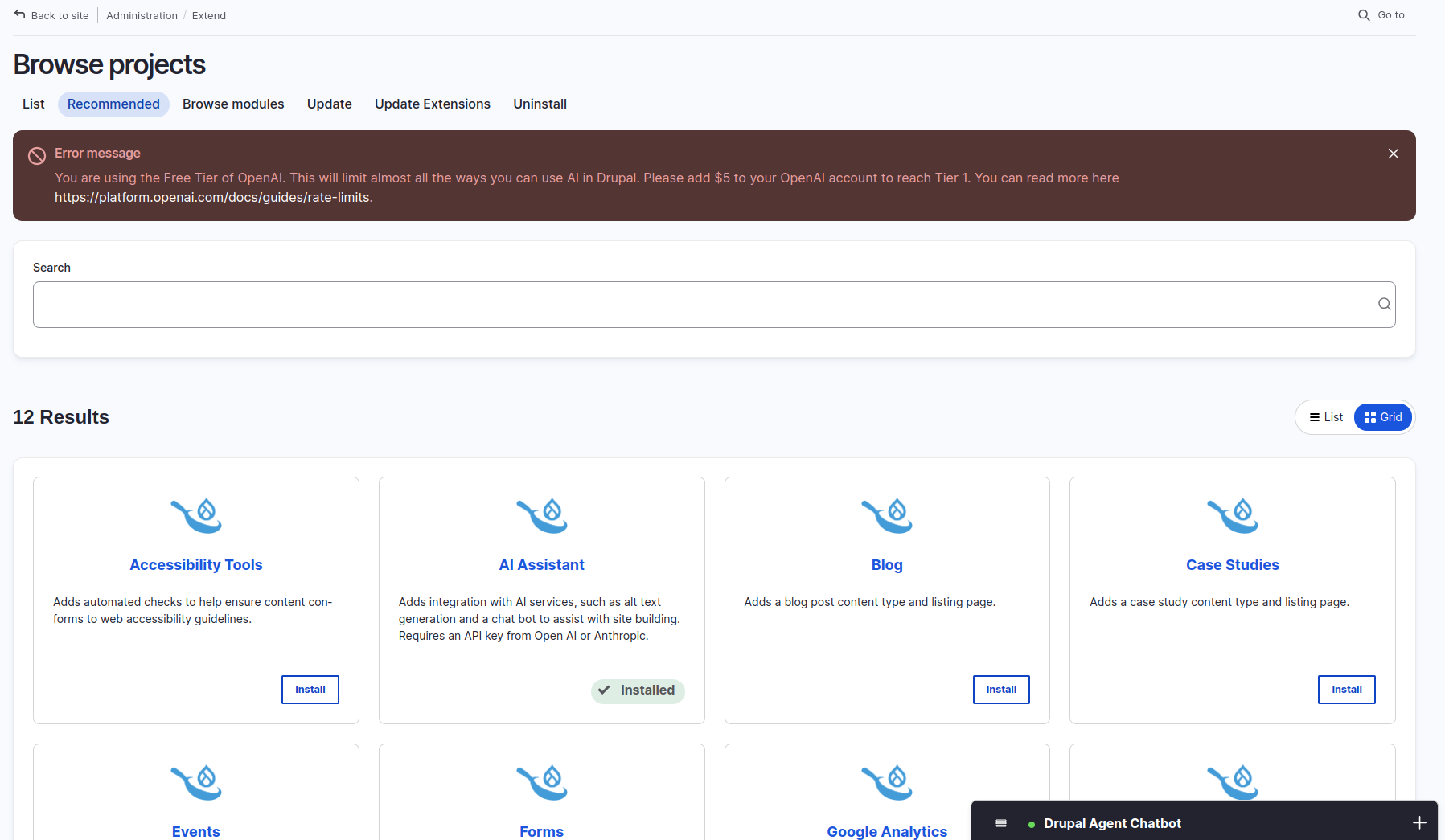The height and width of the screenshot is (840, 1445).
Task: Open the Blog title link
Action: (x=887, y=565)
